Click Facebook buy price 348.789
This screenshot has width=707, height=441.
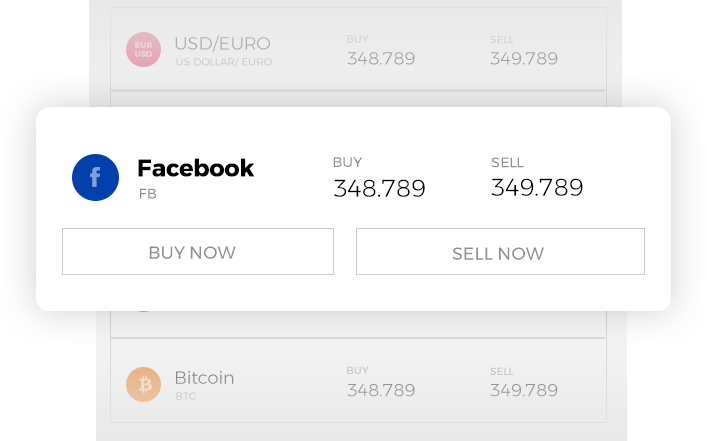point(379,188)
